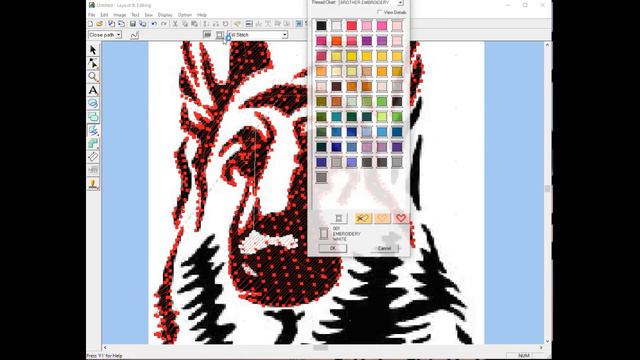This screenshot has width=640, height=360.
Task: Toggle the View Details checkbox
Action: (380, 12)
